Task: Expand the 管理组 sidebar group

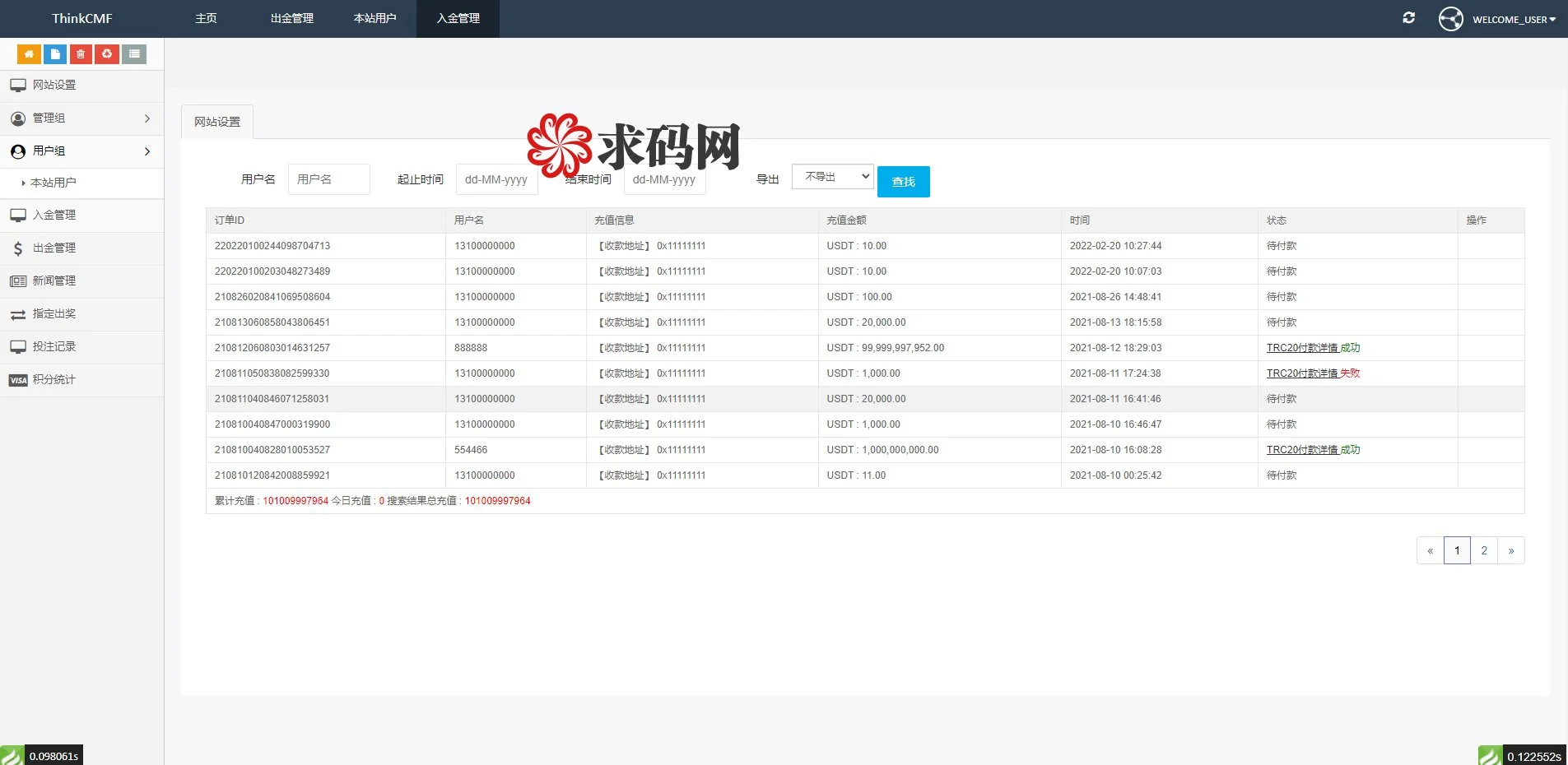Action: (x=81, y=118)
